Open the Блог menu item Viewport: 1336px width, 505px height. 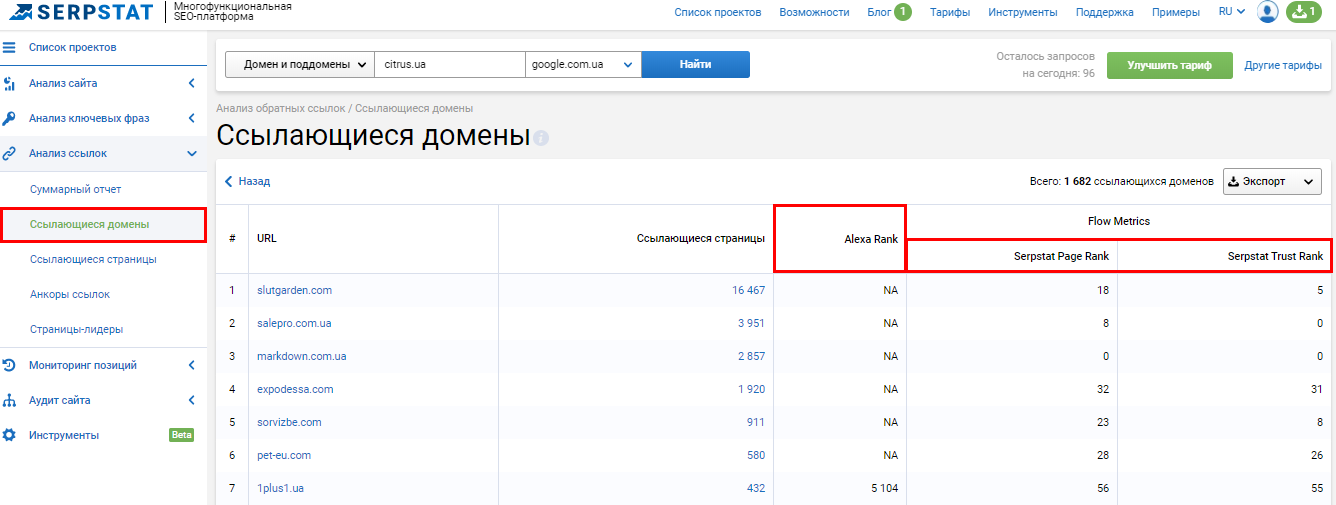tap(879, 12)
